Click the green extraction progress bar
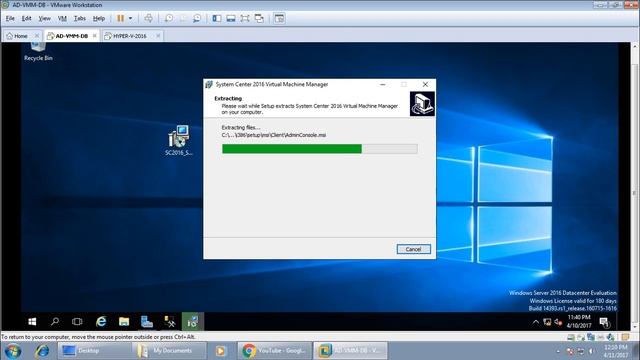 tap(320, 149)
